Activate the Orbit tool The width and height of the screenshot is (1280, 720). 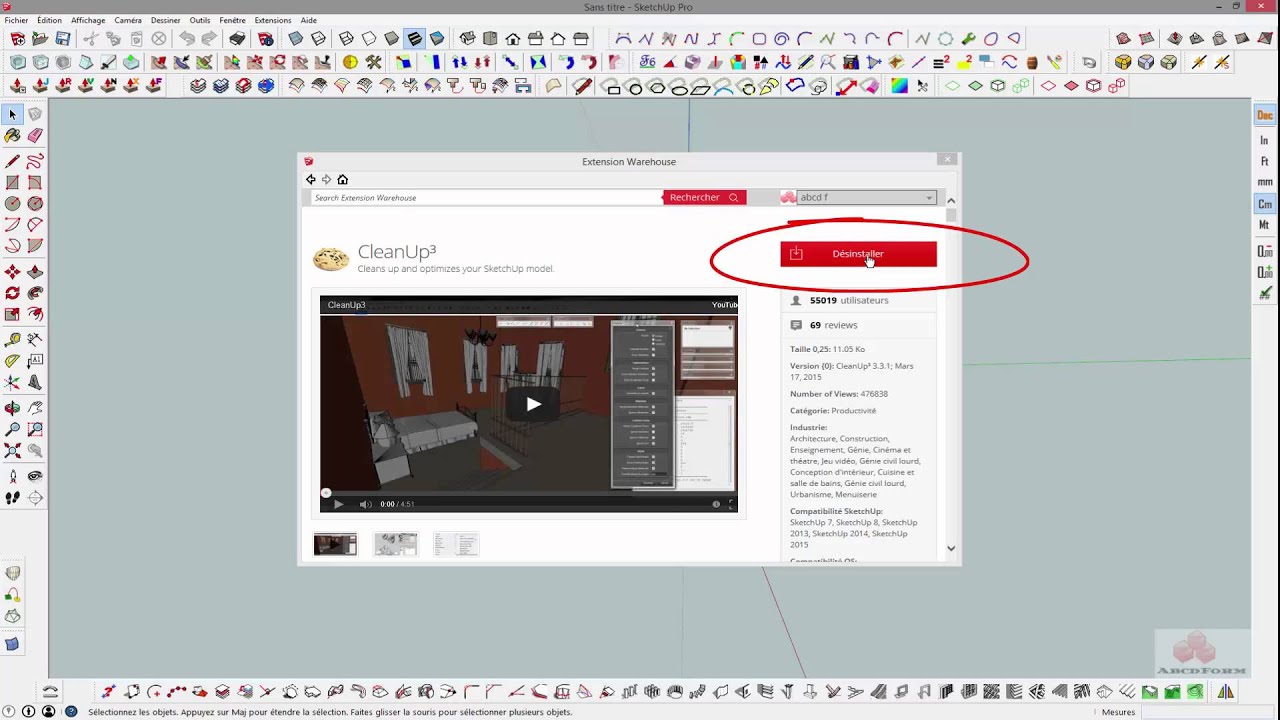(13, 408)
